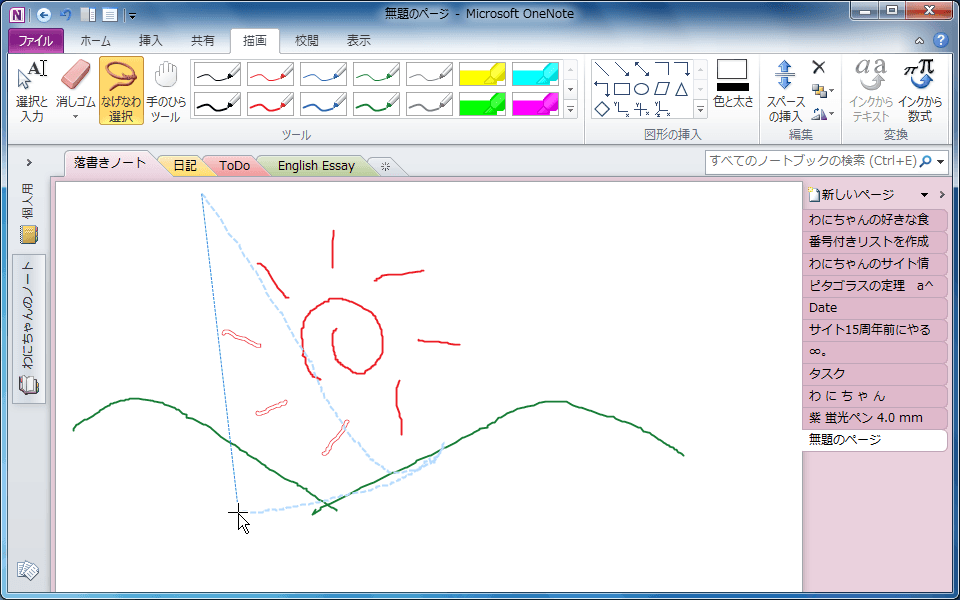Expand the pen gallery with the More arrow

click(571, 110)
